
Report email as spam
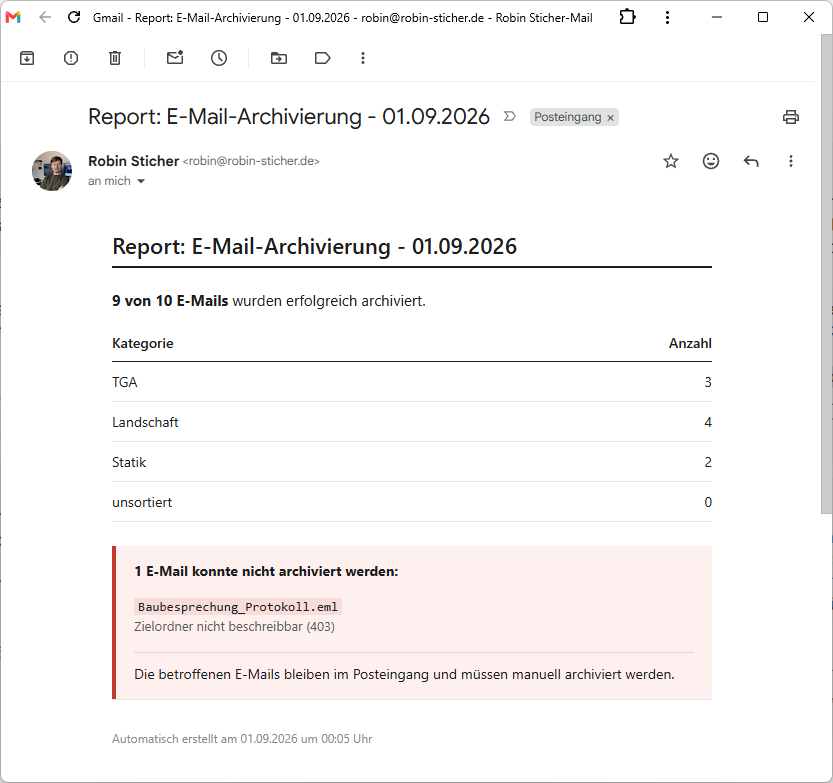pyautogui.click(x=71, y=58)
